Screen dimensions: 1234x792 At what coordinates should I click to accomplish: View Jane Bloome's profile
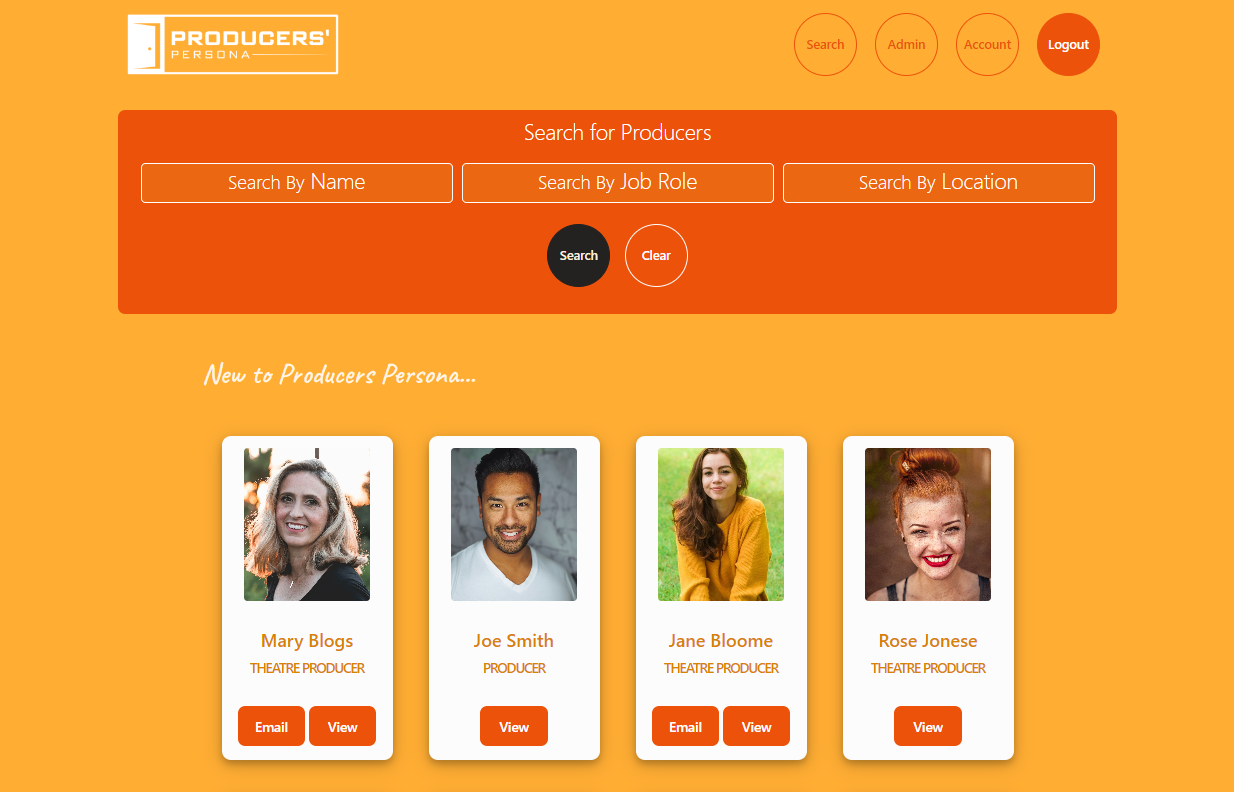point(756,726)
